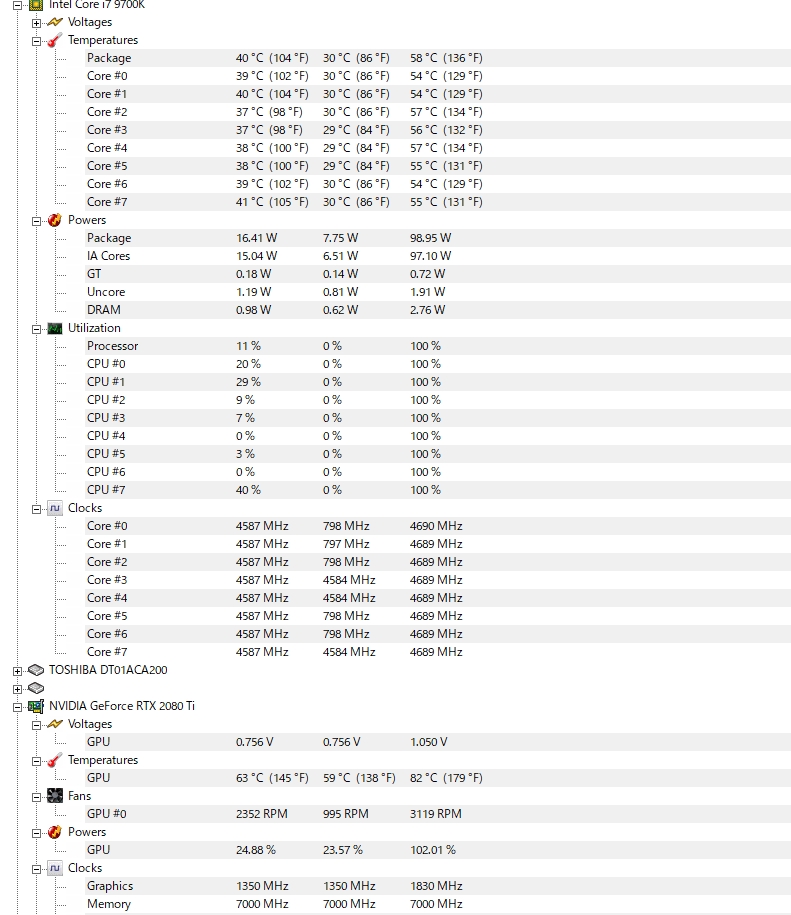
Task: Expand the Voltages node under Intel Core i7
Action: [x=37, y=23]
